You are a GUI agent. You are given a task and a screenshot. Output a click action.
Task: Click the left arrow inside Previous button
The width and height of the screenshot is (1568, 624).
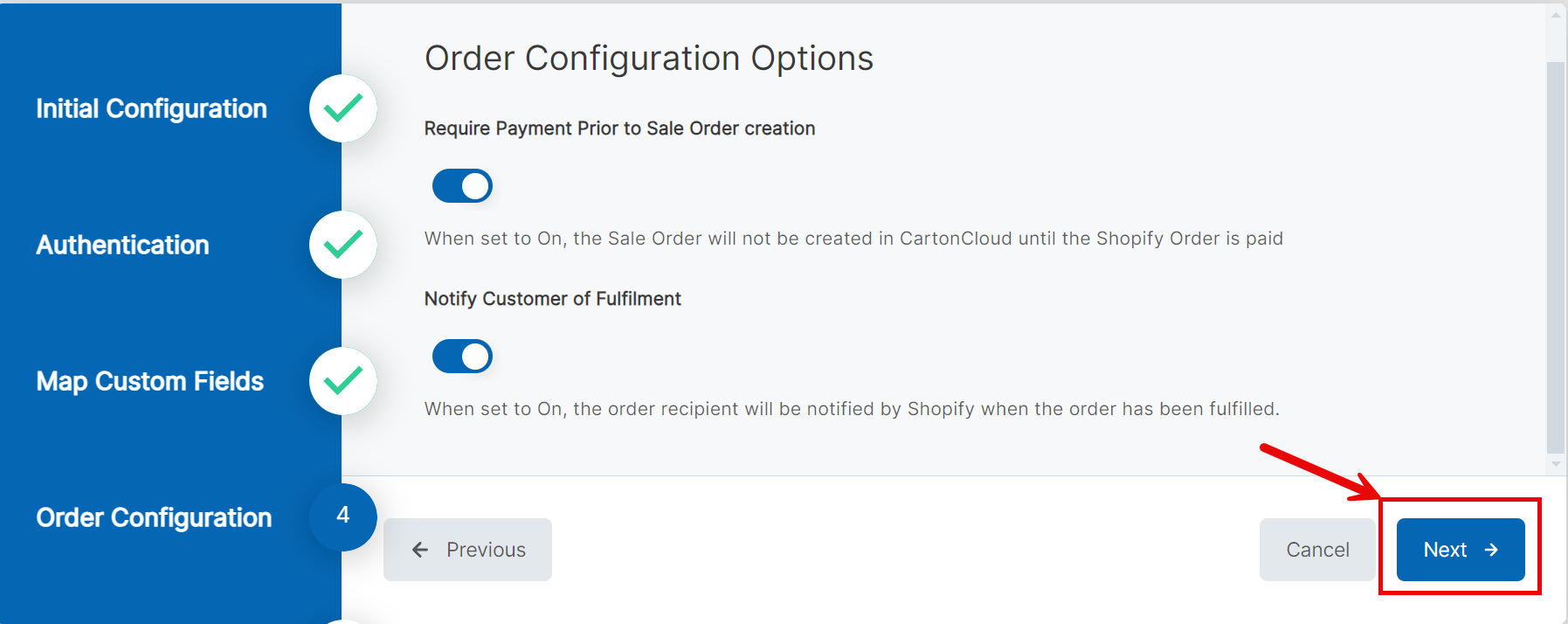[x=419, y=550]
